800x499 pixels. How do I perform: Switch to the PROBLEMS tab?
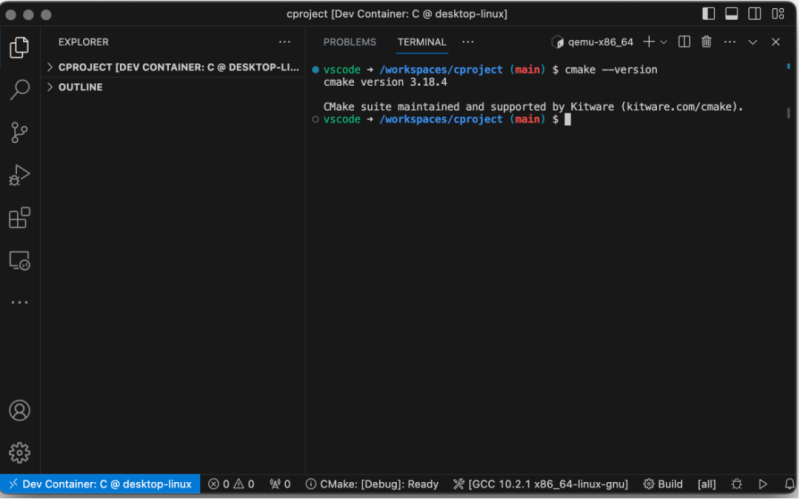tap(349, 42)
